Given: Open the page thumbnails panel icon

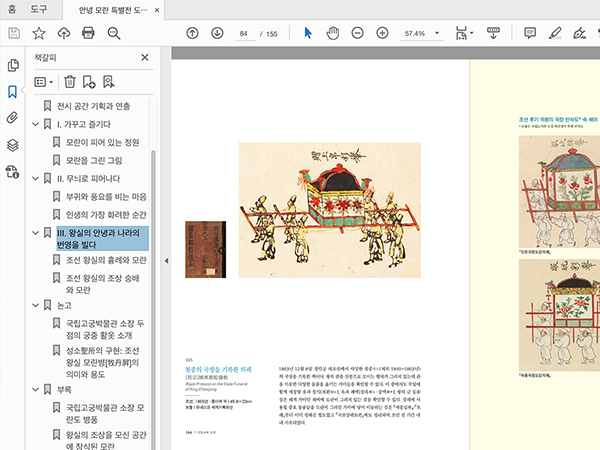Looking at the screenshot, I should pos(13,65).
